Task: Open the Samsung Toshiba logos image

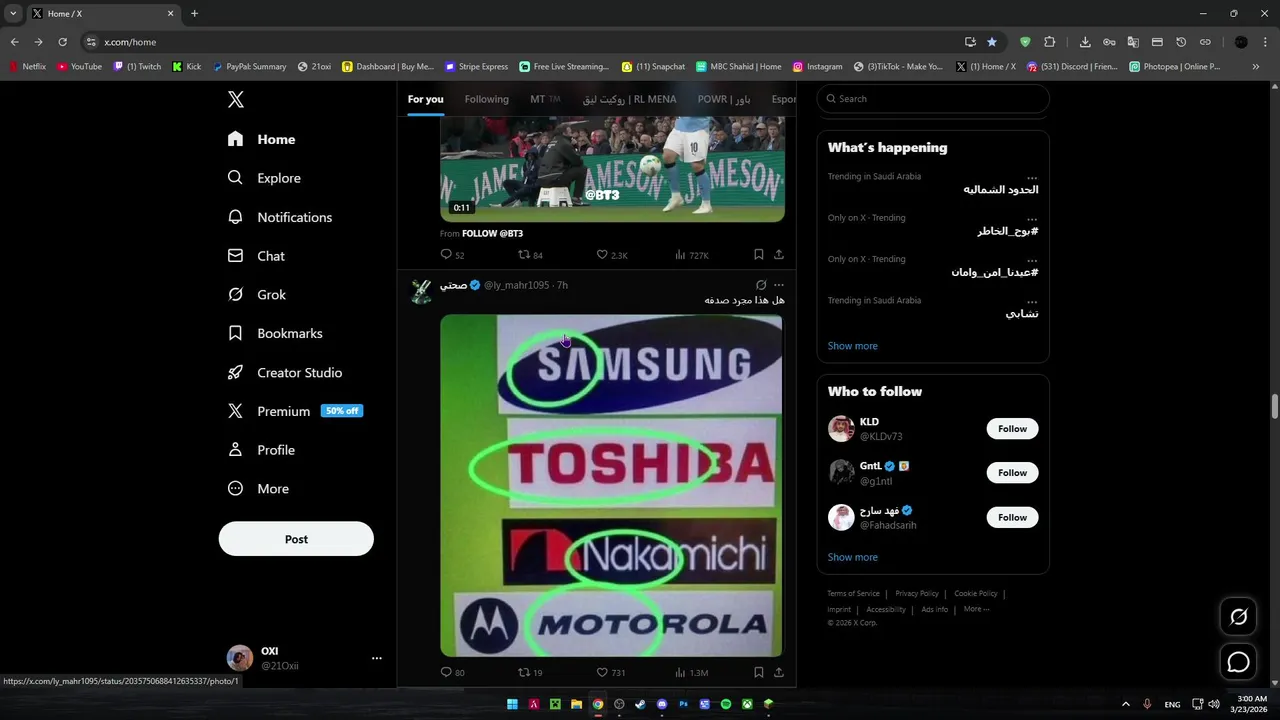Action: point(611,485)
